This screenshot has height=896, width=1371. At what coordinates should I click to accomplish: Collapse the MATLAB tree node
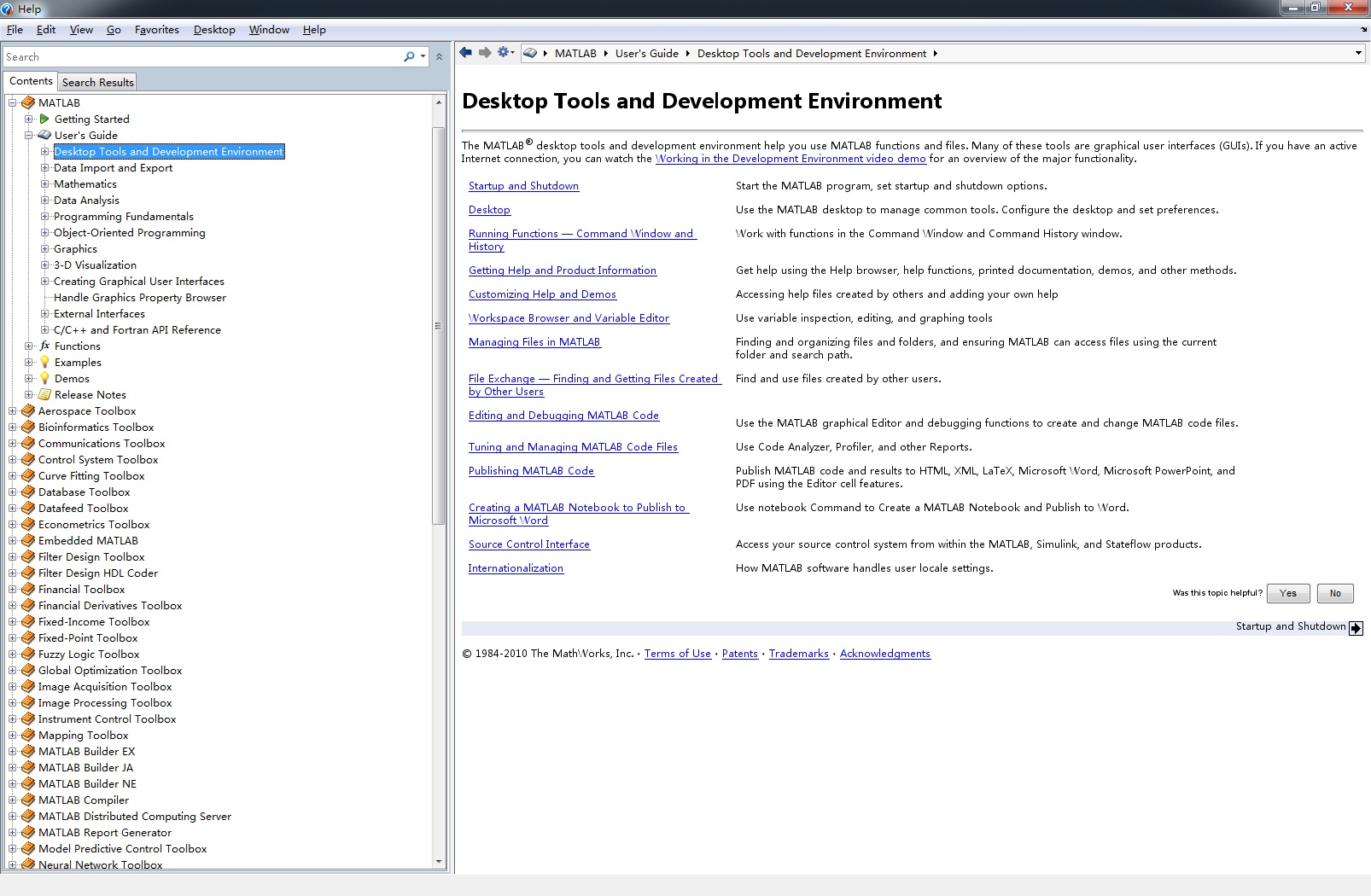13,102
